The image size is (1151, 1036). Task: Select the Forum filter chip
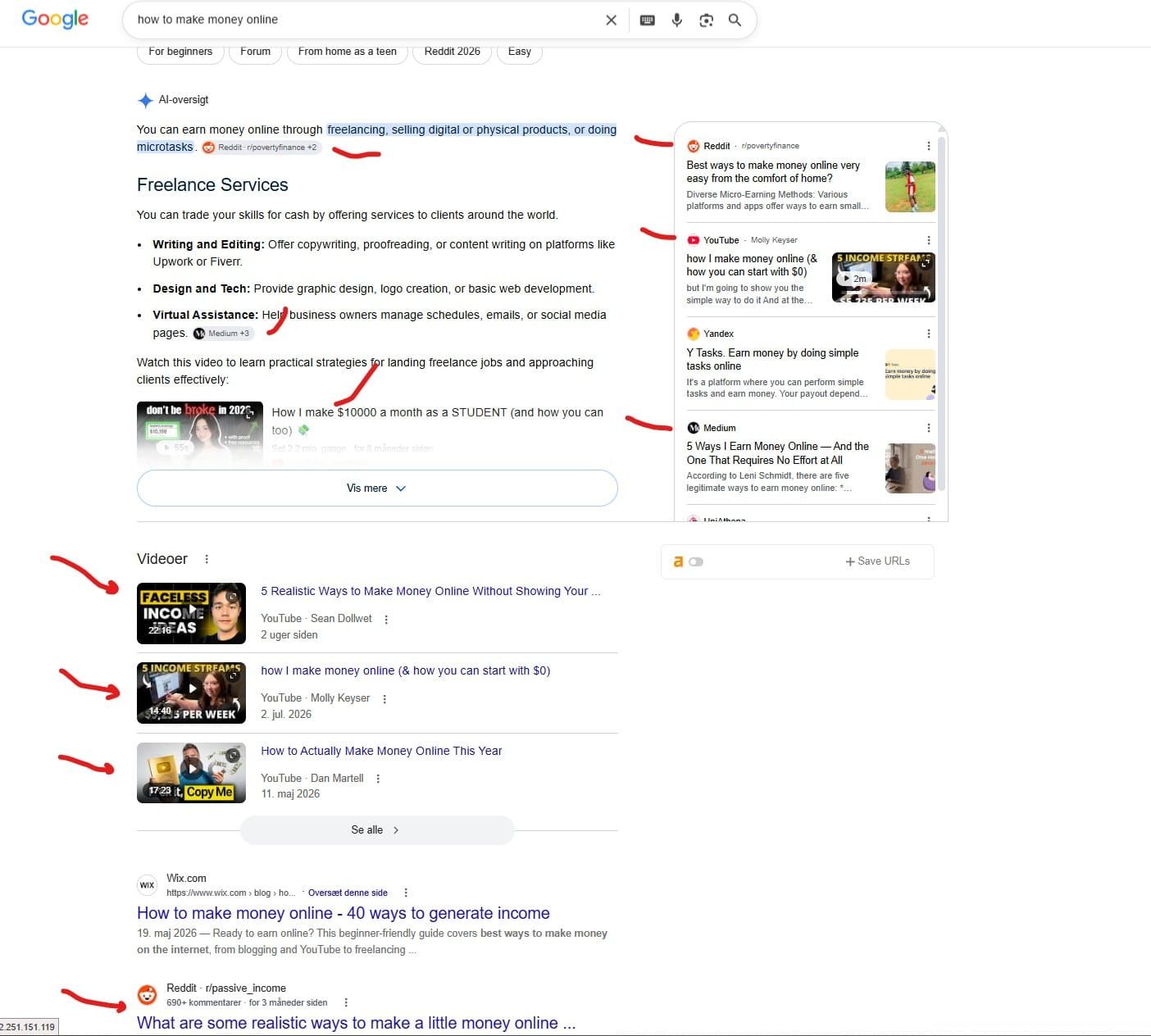click(256, 52)
